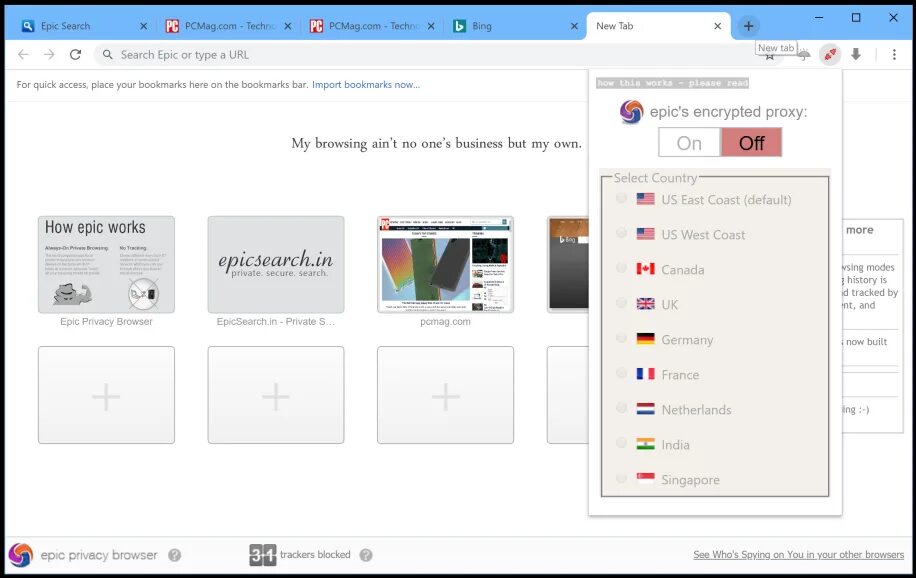Click the Epic logo in proxy popup
Screen dimensions: 916x578
click(632, 112)
